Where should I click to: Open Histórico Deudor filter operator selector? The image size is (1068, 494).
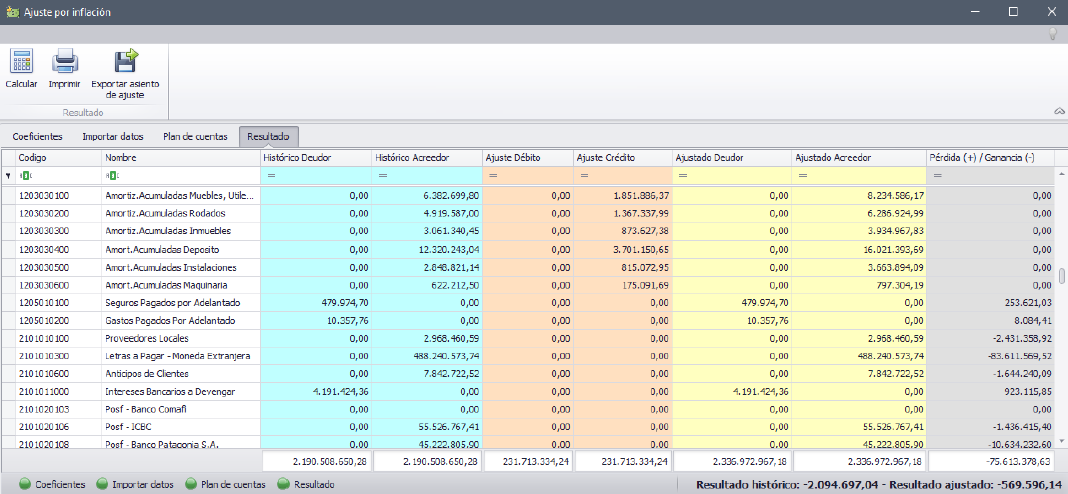(269, 176)
